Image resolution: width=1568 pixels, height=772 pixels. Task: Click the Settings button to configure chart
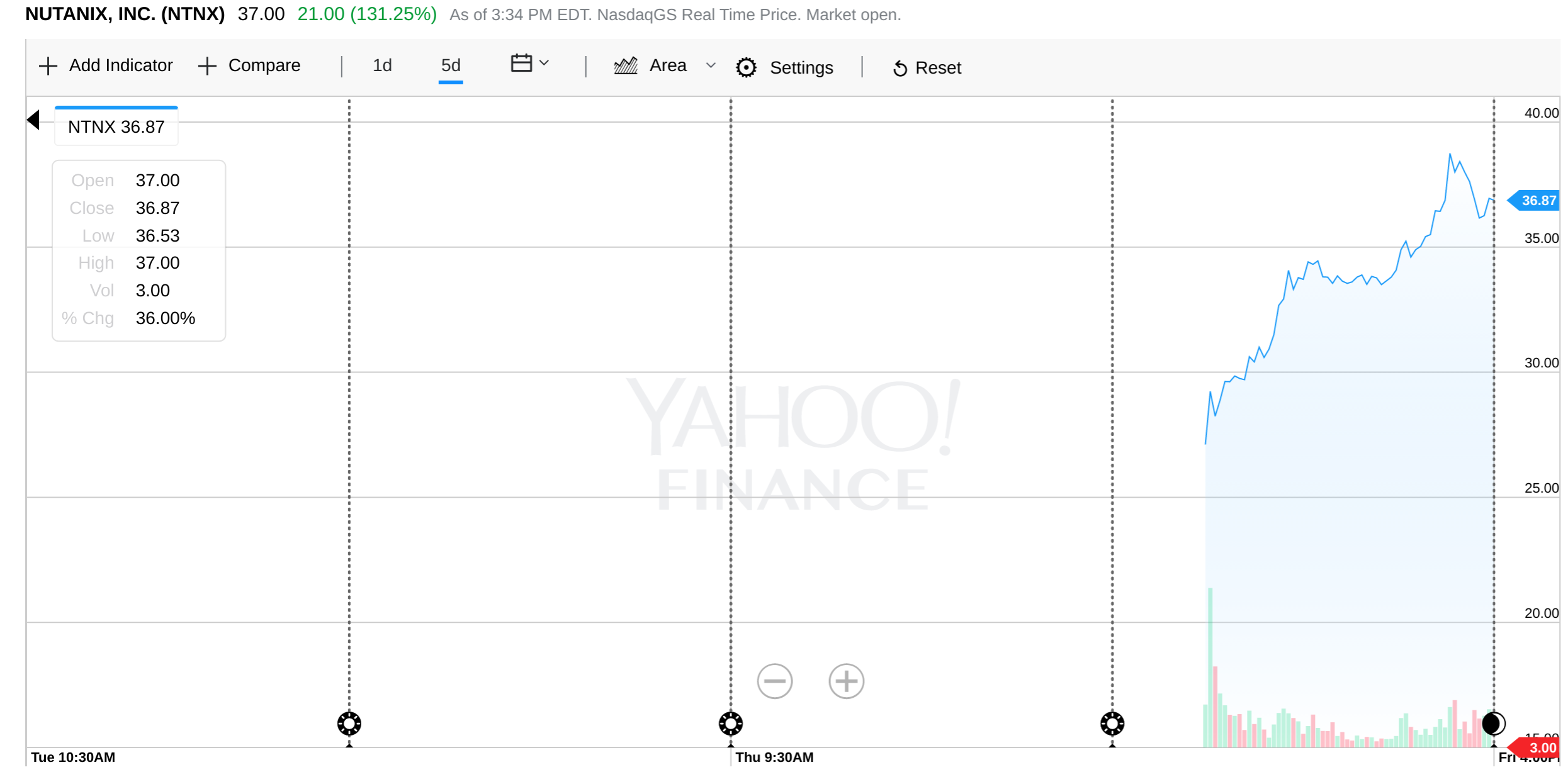[790, 68]
